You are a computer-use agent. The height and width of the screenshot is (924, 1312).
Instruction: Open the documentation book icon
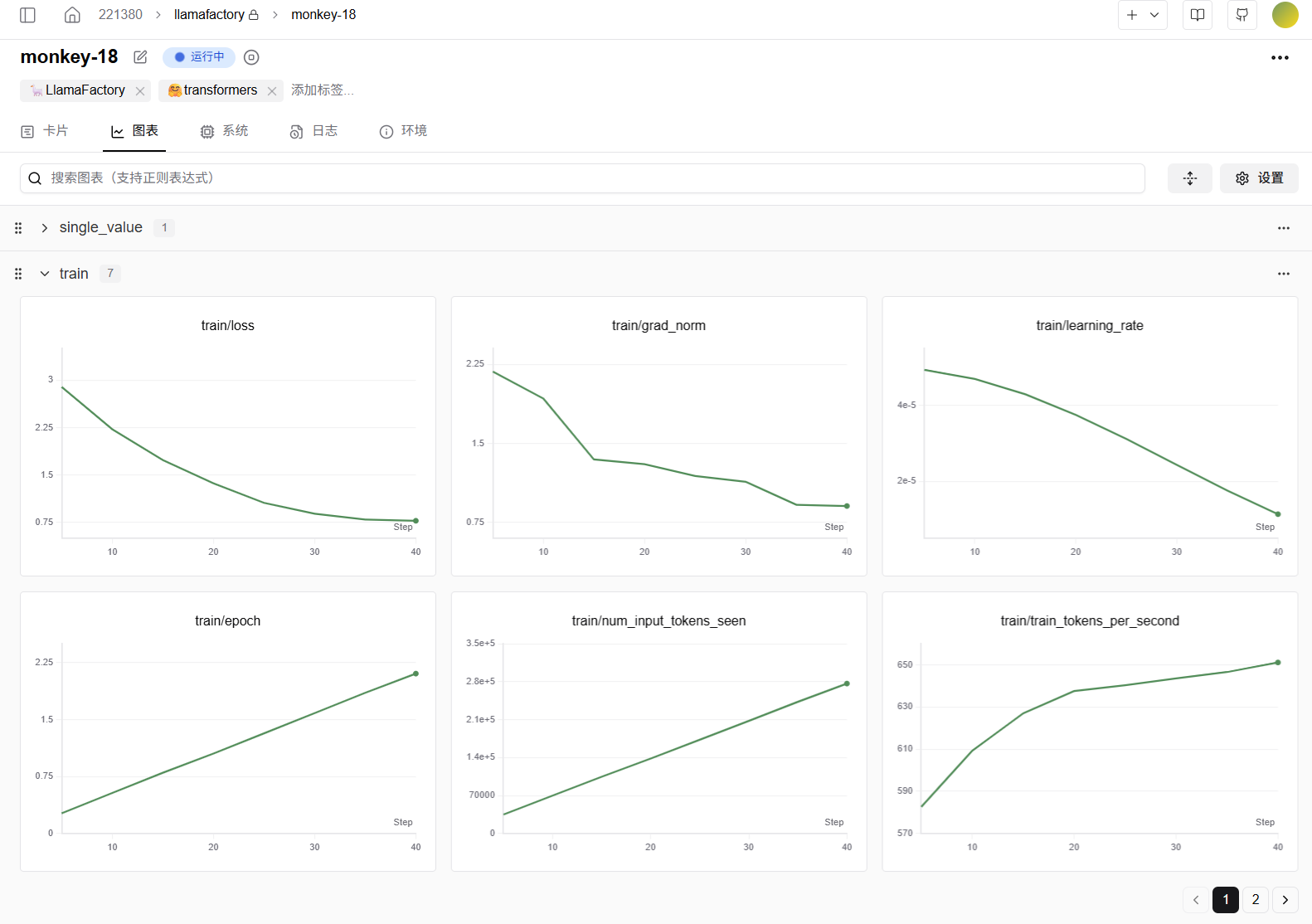point(1197,15)
